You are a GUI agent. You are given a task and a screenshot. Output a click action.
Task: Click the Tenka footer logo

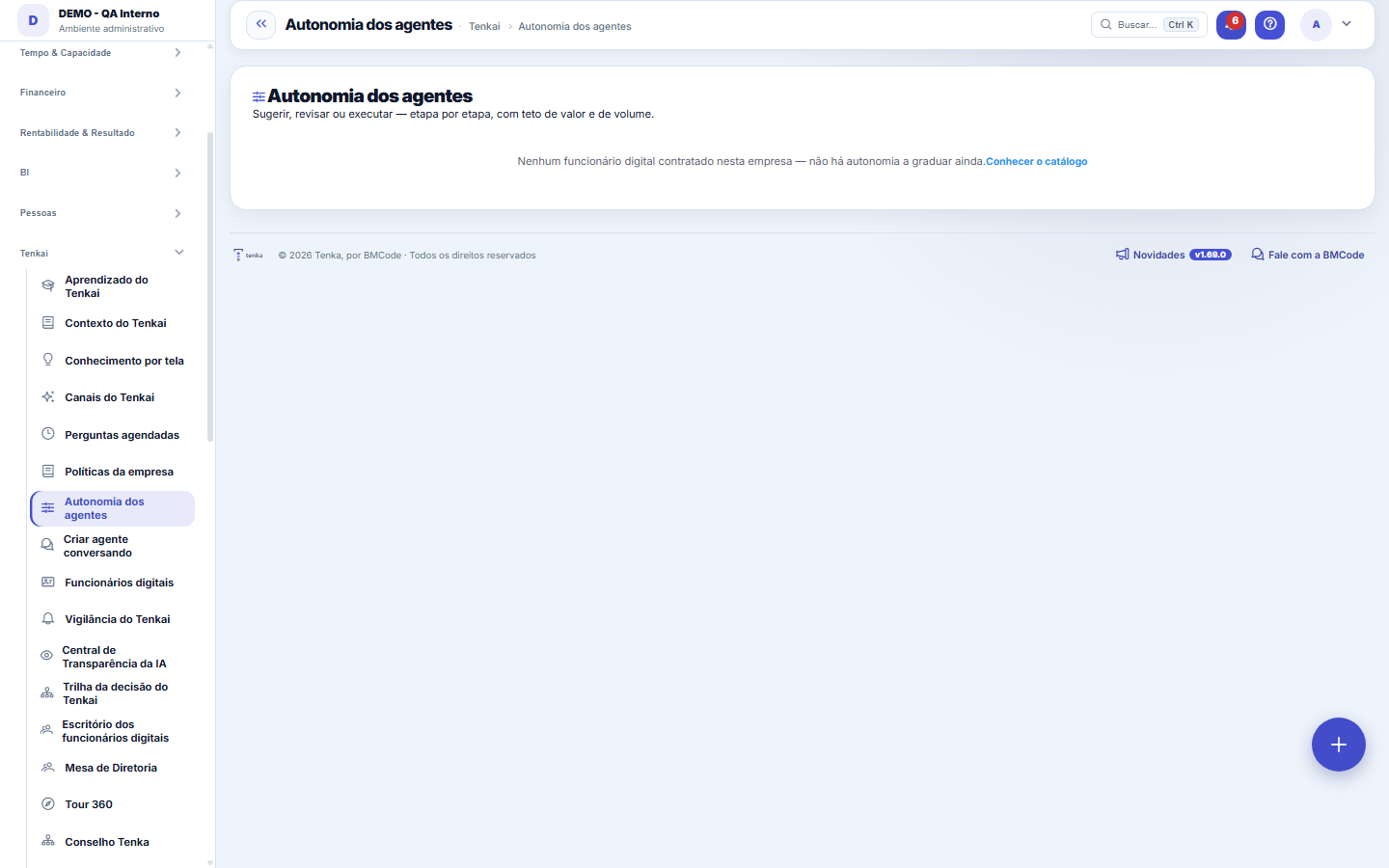(248, 255)
